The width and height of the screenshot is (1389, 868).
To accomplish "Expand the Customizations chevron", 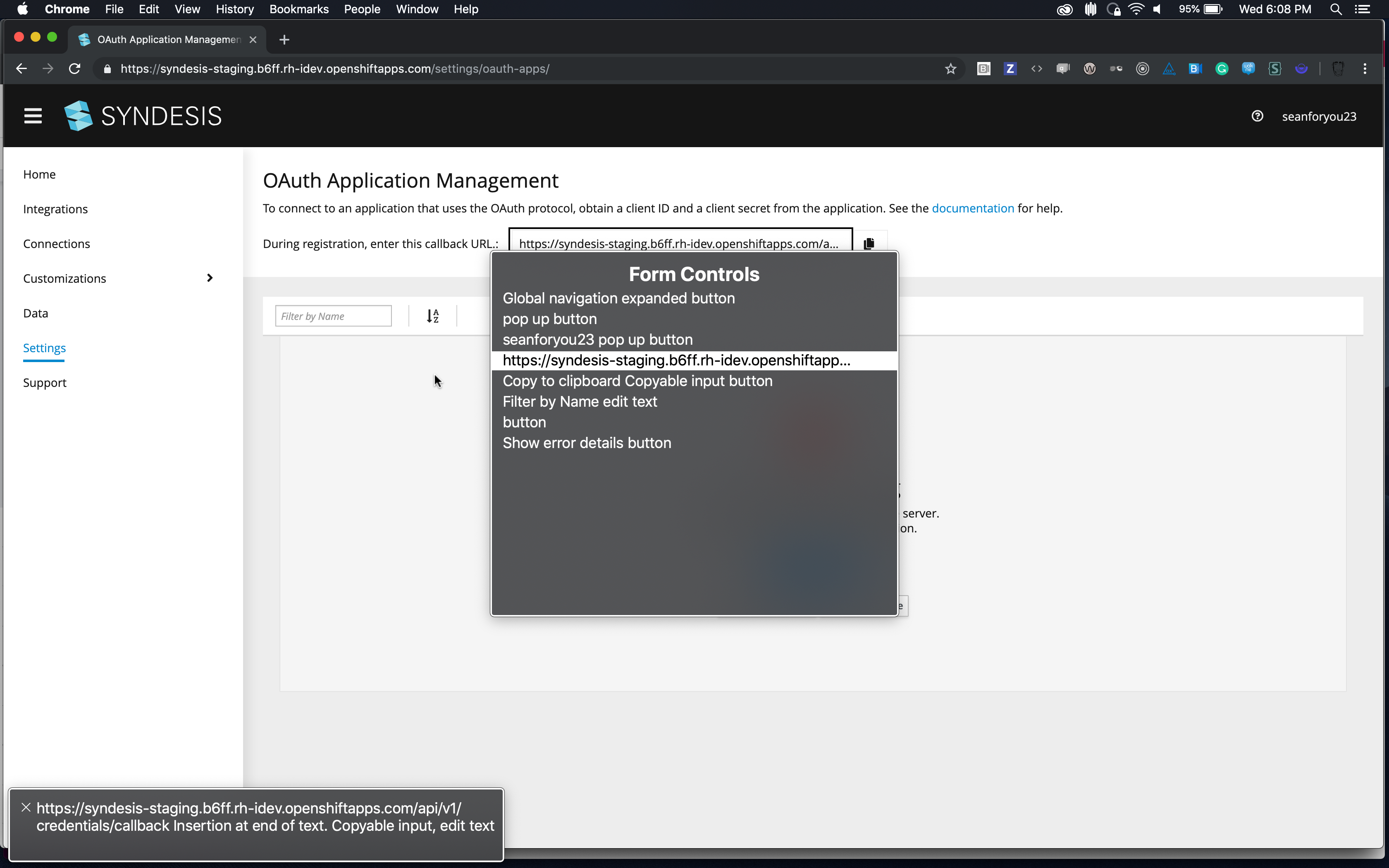I will pyautogui.click(x=210, y=278).
